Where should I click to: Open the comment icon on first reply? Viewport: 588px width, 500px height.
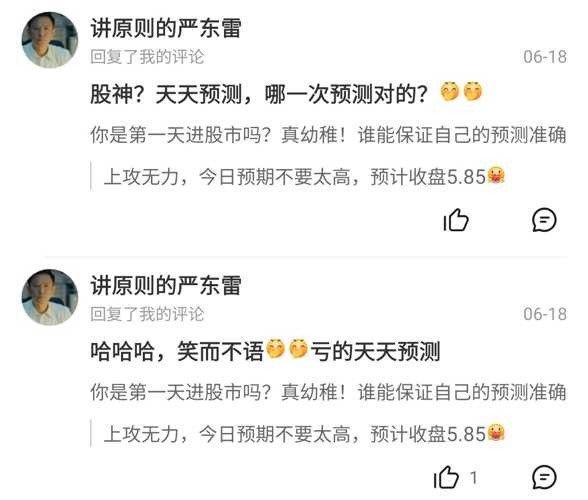544,220
